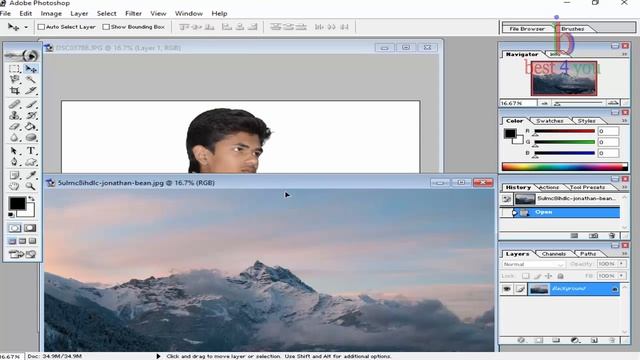Select the Sponge/Dodge tool

click(31, 138)
